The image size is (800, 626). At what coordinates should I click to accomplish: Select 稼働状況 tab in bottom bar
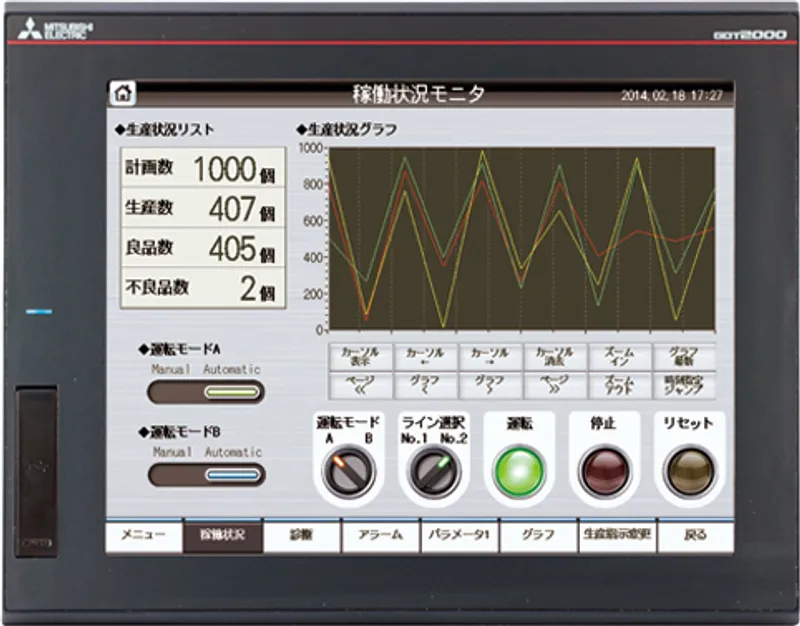(222, 535)
